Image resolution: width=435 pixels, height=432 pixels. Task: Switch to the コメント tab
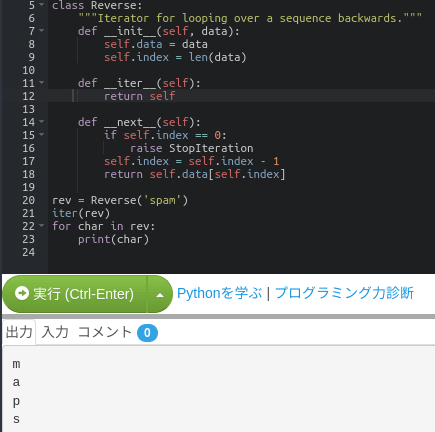[105, 332]
